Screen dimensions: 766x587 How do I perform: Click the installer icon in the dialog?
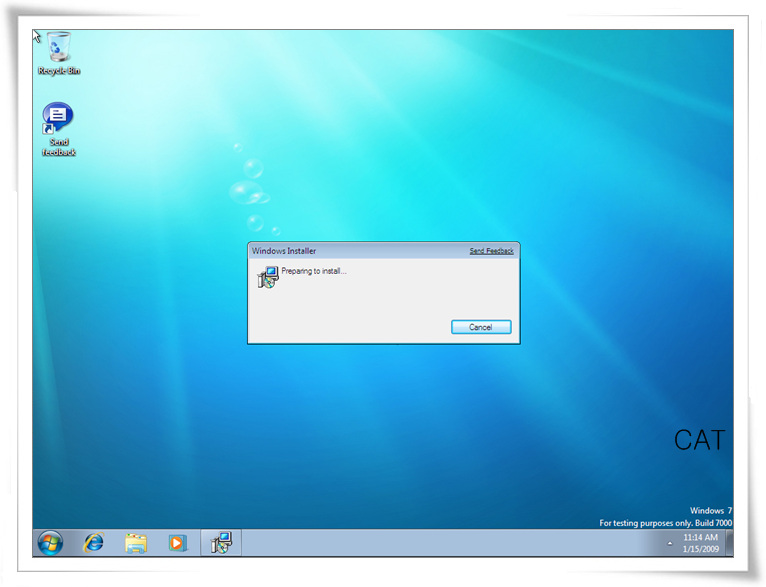268,277
